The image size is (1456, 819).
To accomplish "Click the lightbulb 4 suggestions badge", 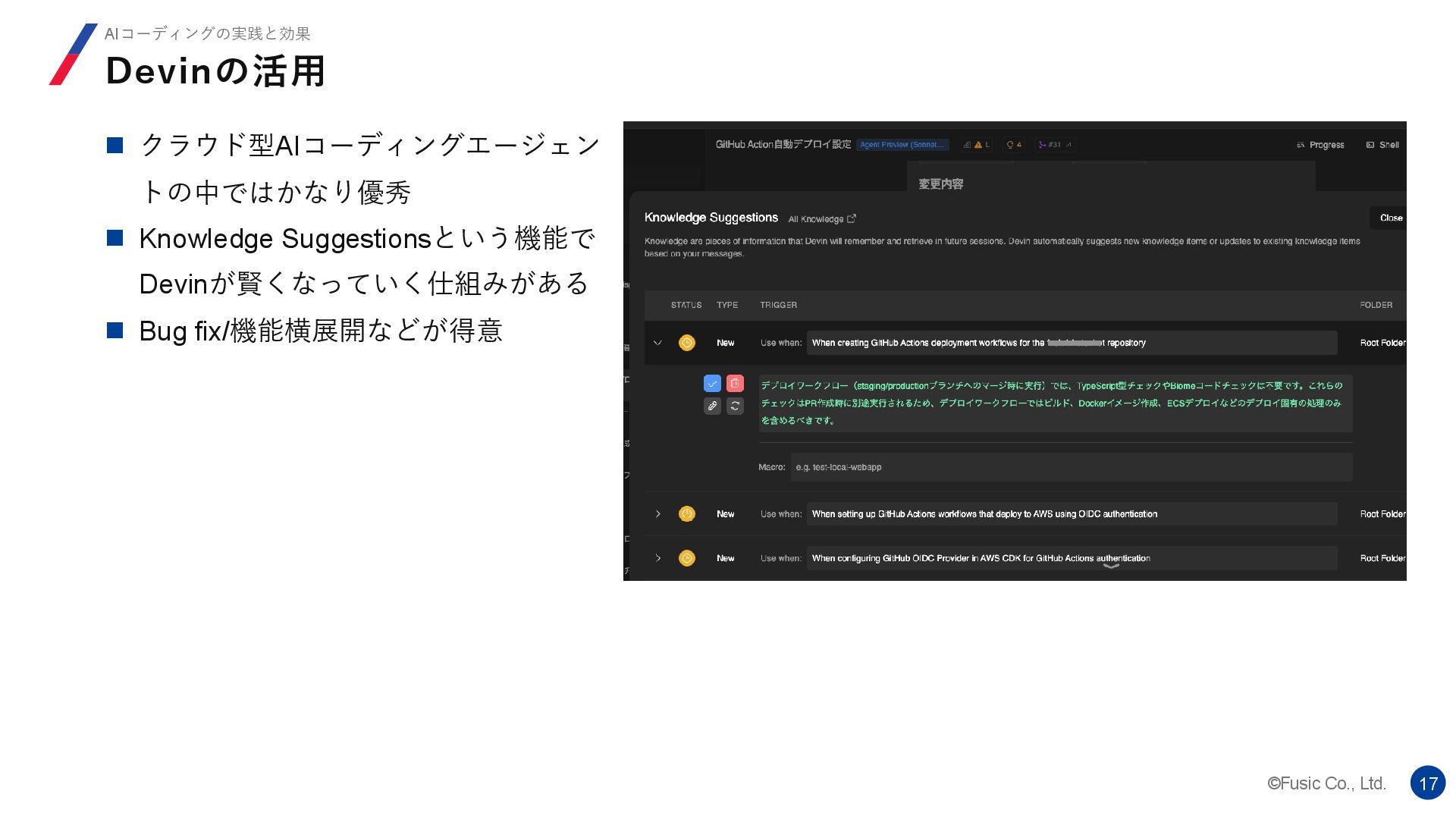I will (1014, 145).
